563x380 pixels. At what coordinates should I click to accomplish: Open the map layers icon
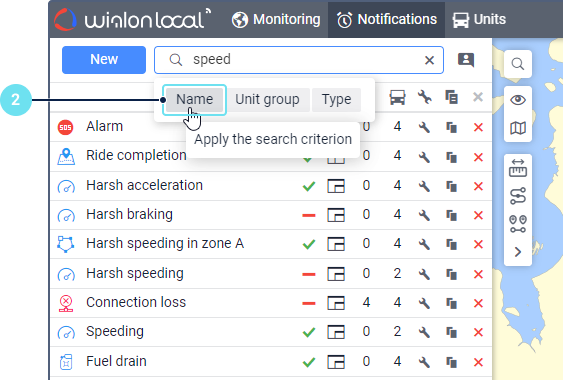click(518, 128)
